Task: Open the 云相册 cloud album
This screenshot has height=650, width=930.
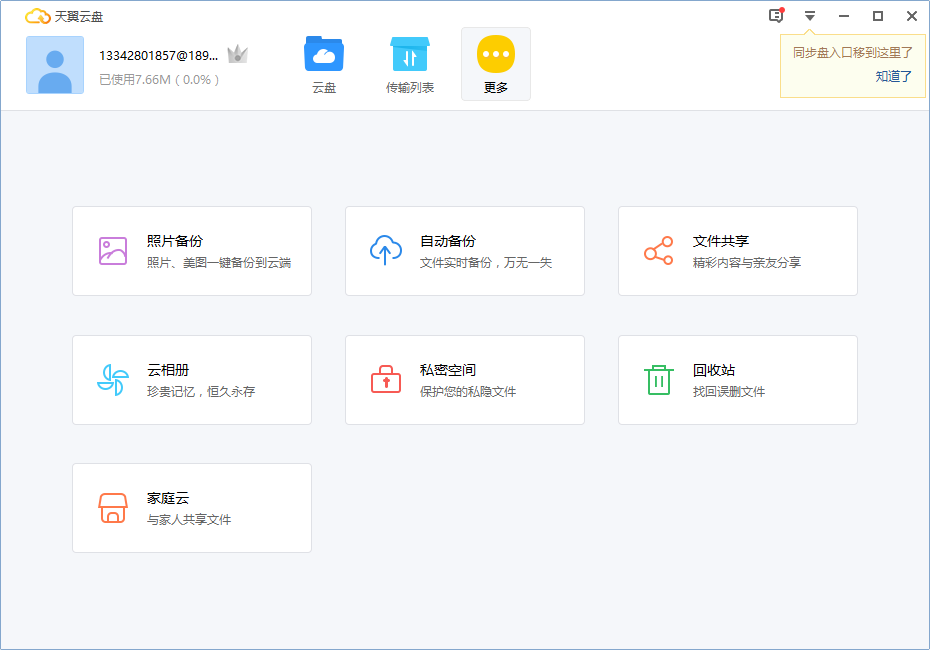Action: 191,380
